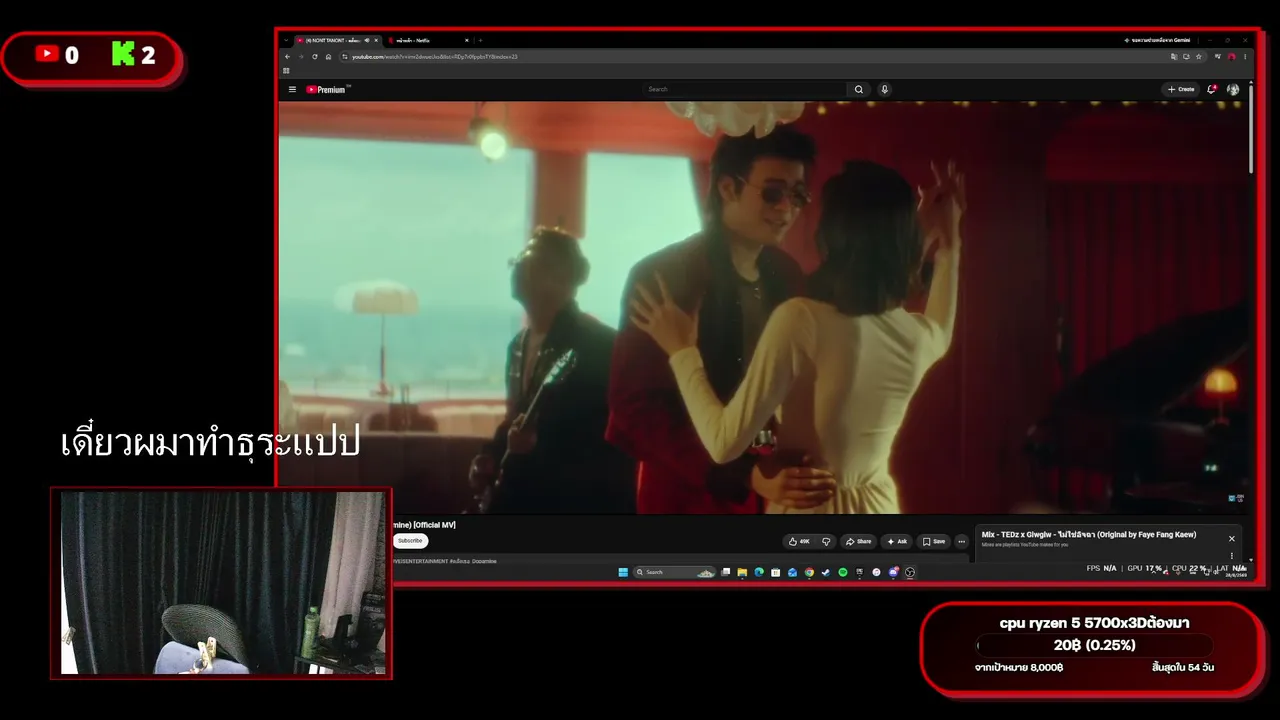Close the Netflix tab
The width and height of the screenshot is (1280, 720).
tap(466, 40)
